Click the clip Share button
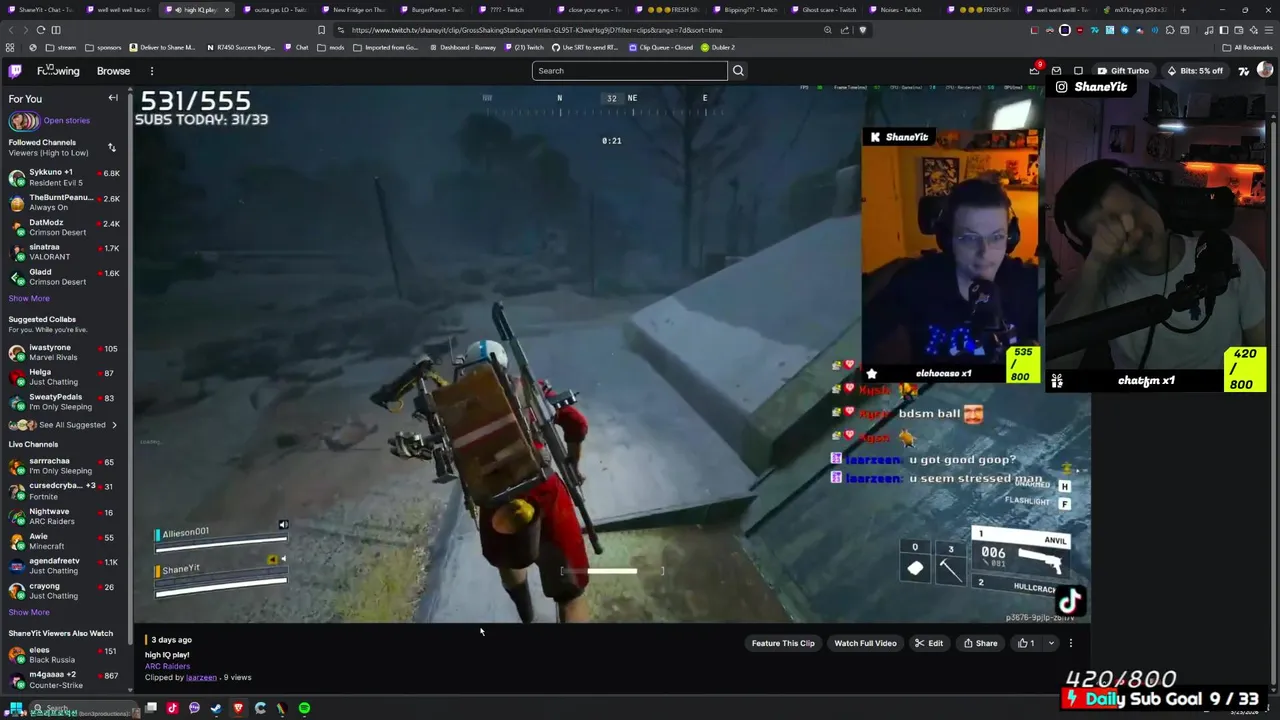The width and height of the screenshot is (1280, 720). pos(980,643)
